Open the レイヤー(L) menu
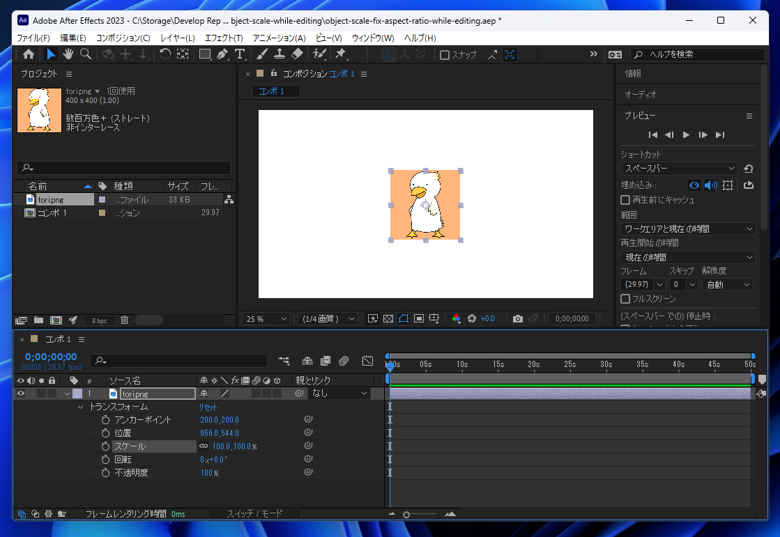This screenshot has width=780, height=537. [177, 38]
